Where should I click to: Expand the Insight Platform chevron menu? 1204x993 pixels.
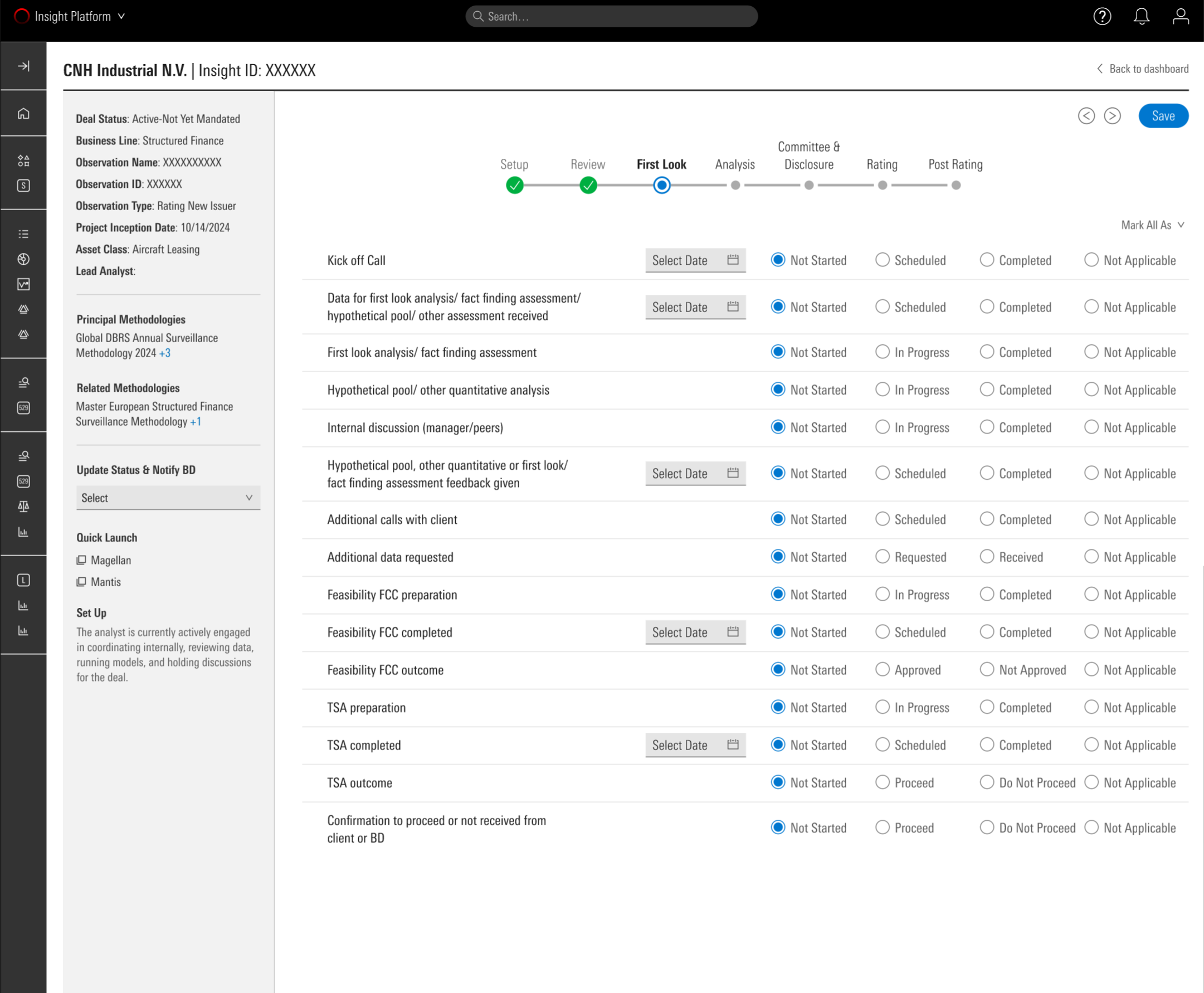(121, 17)
